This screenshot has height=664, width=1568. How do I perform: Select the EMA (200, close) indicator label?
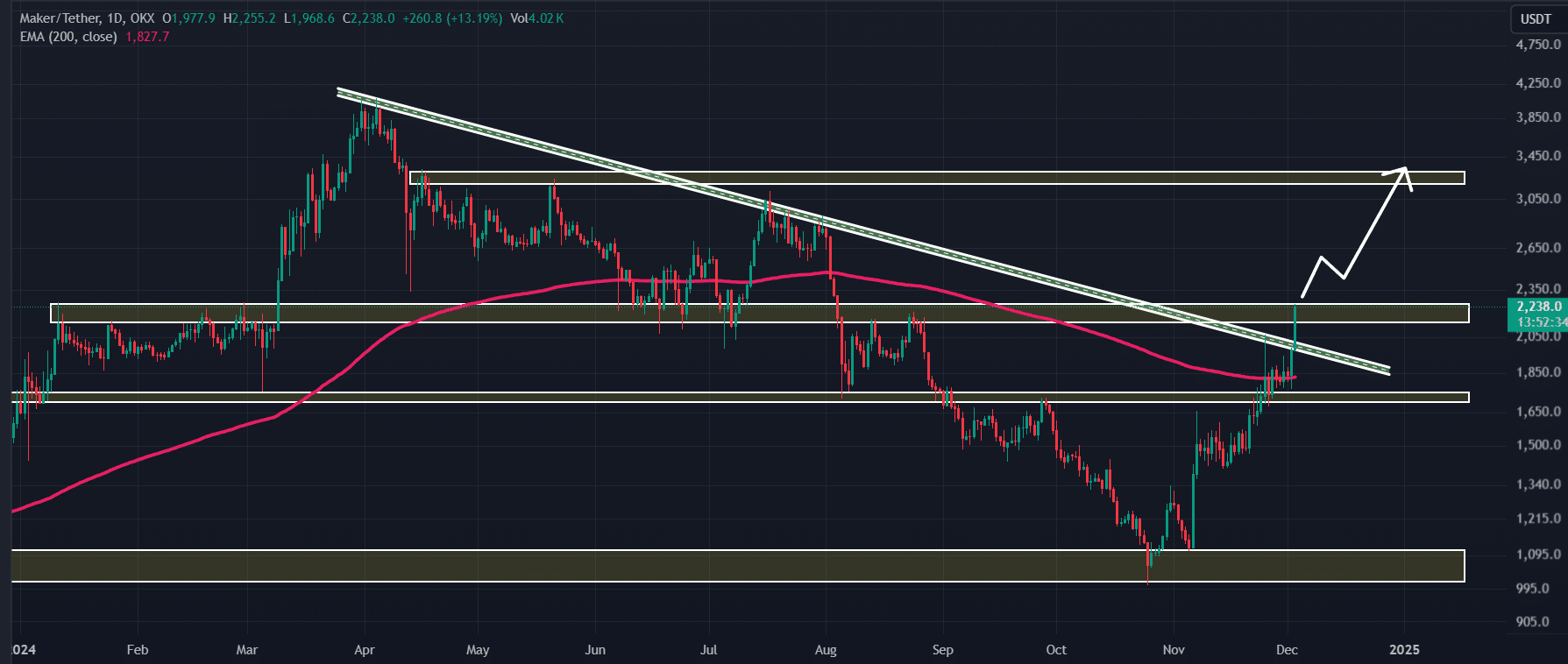tap(68, 37)
